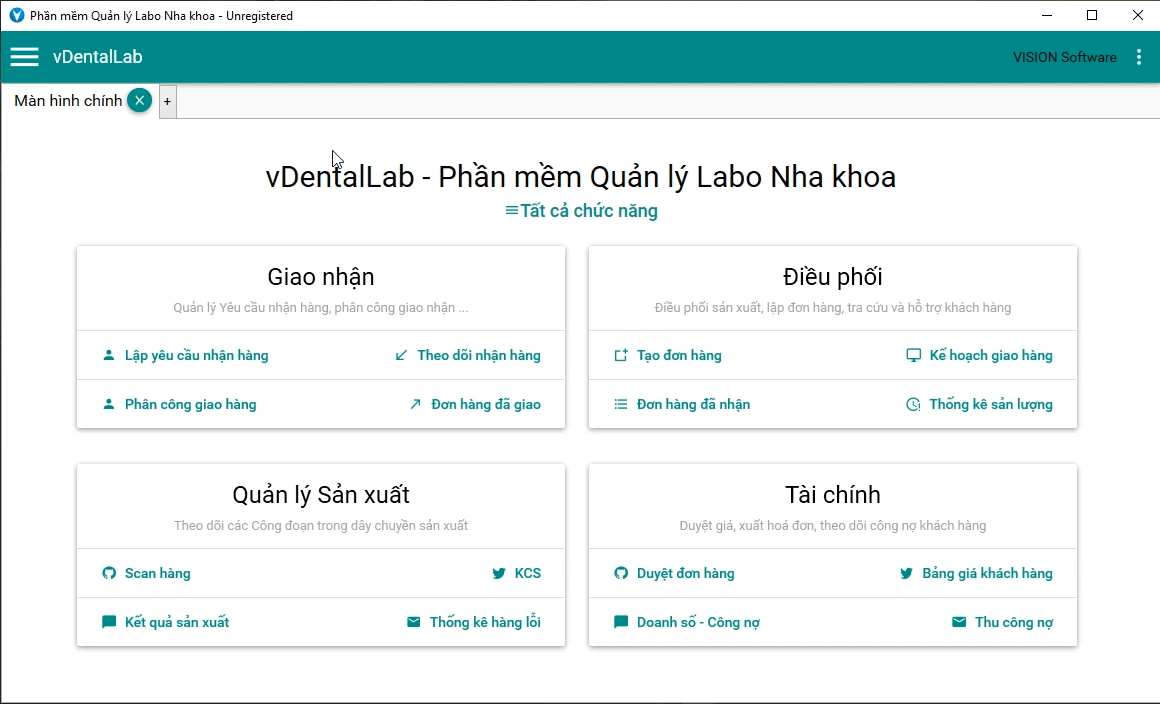The height and width of the screenshot is (704, 1160).
Task: Click the Thu công nợ envelope icon
Action: (x=959, y=622)
